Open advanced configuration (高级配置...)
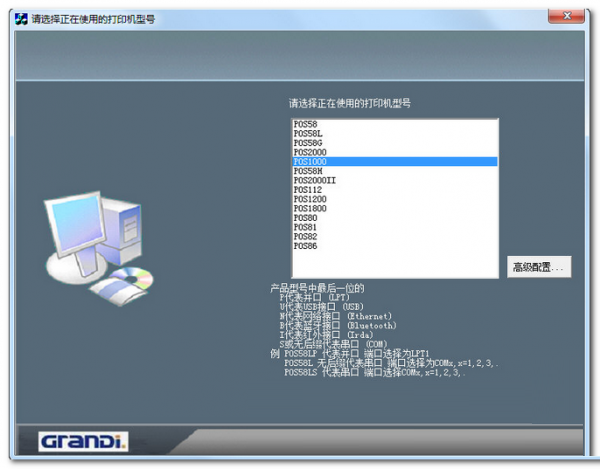Viewport: 600px width, 469px height. pos(540,267)
